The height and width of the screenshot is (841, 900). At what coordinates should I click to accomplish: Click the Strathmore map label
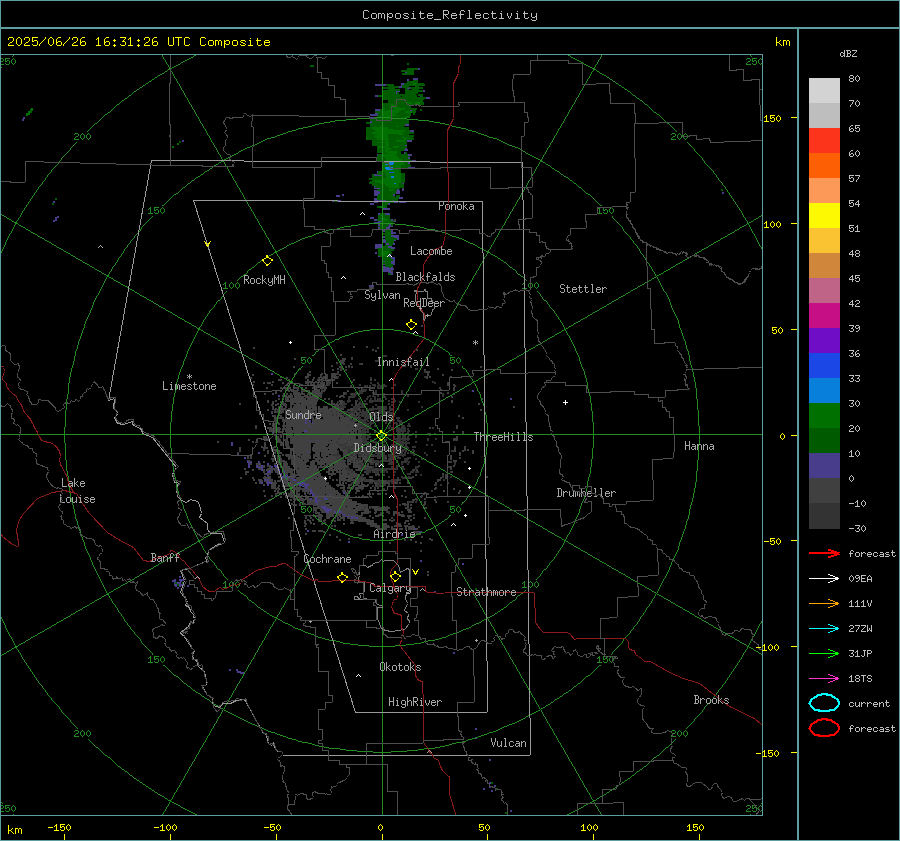pos(487,592)
